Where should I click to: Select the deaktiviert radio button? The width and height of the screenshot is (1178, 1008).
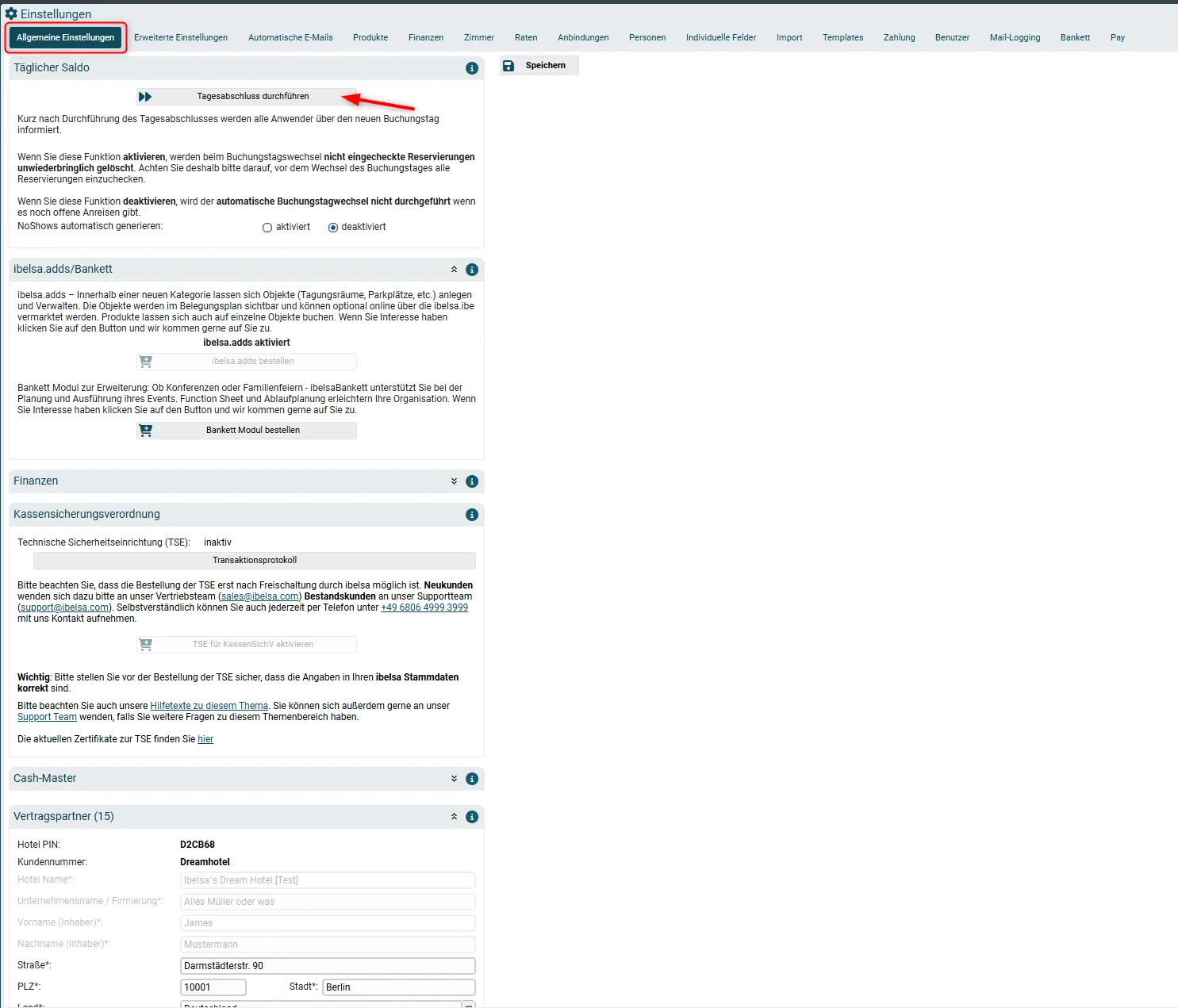pyautogui.click(x=333, y=228)
